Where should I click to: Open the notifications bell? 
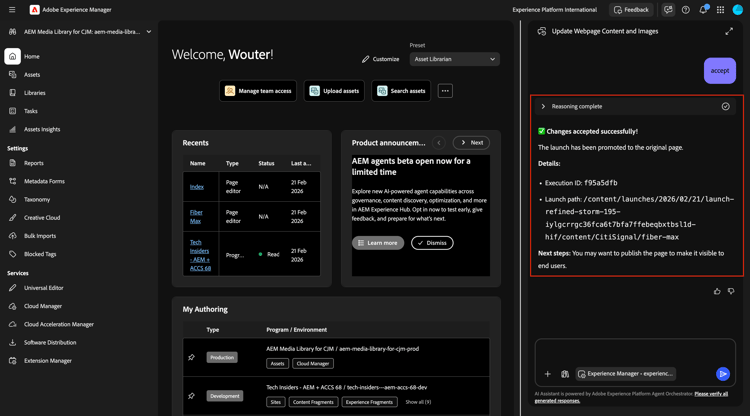pos(703,10)
